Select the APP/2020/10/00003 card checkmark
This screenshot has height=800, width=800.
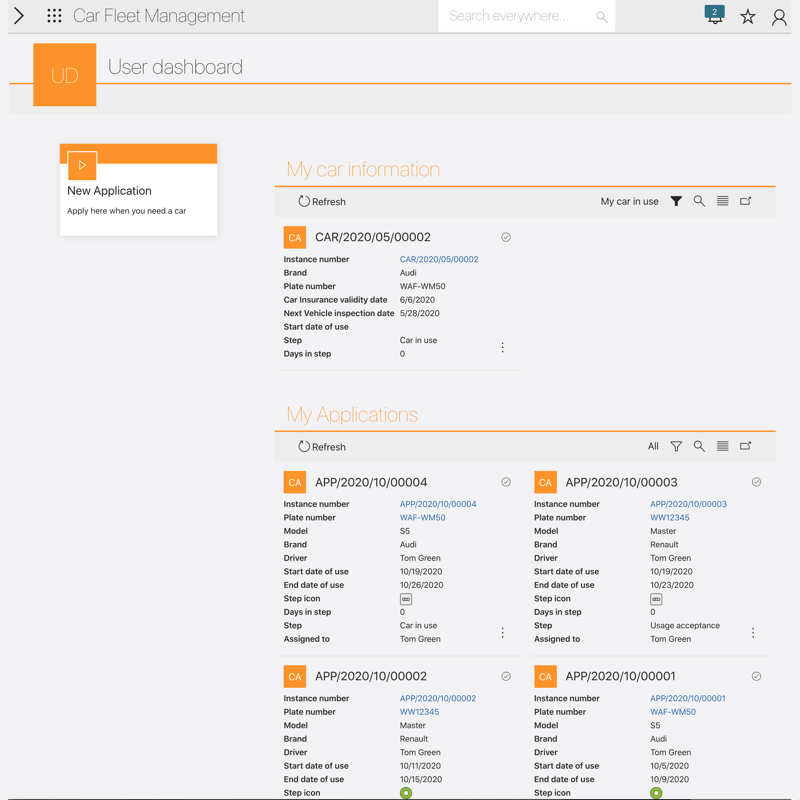click(756, 482)
